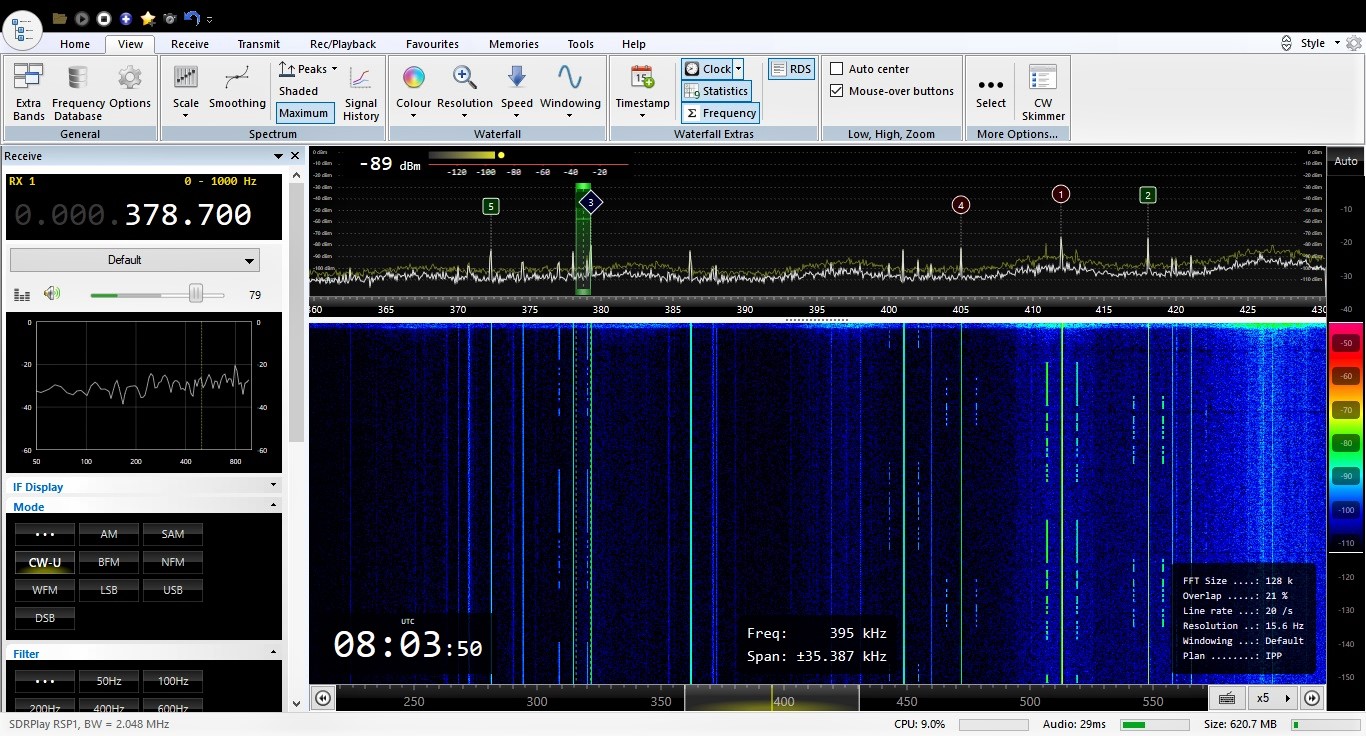Click the star icon in quick access toolbar
1366x736 pixels.
pos(148,18)
